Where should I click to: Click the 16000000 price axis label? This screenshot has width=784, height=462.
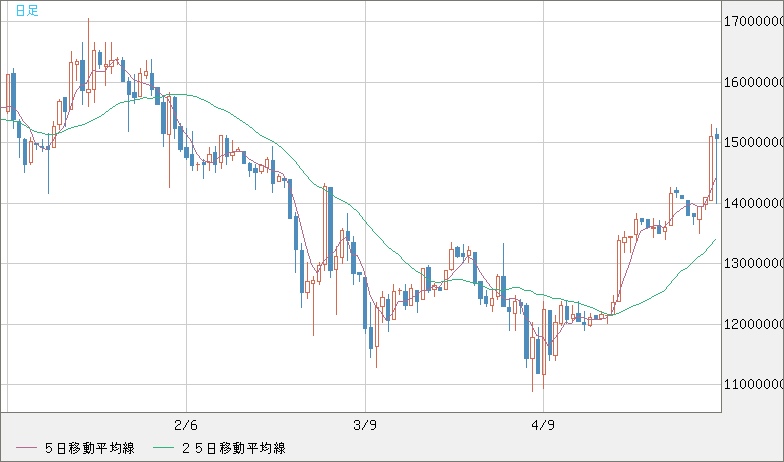(x=754, y=82)
